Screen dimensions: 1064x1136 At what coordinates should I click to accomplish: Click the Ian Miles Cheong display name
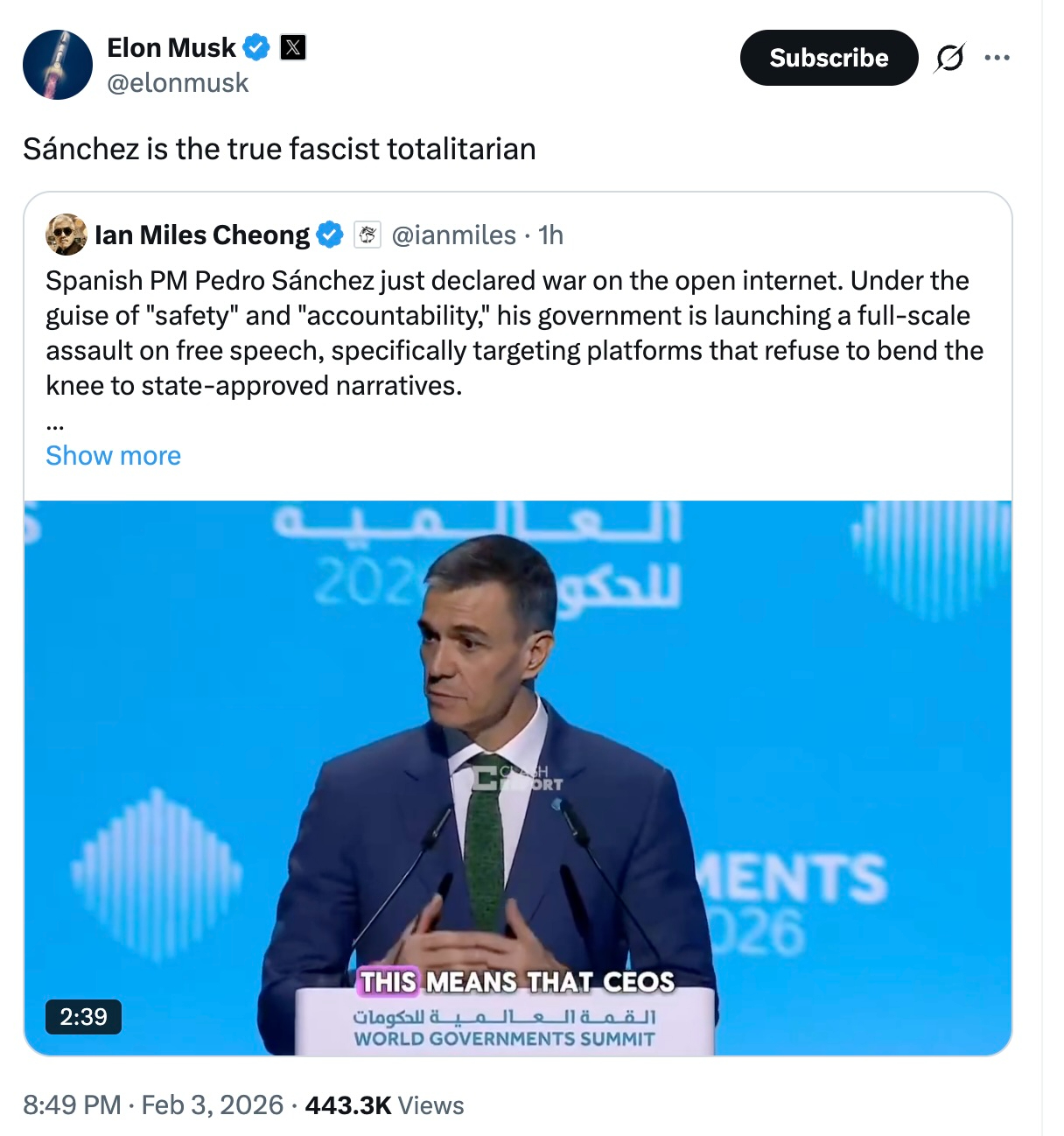202,235
